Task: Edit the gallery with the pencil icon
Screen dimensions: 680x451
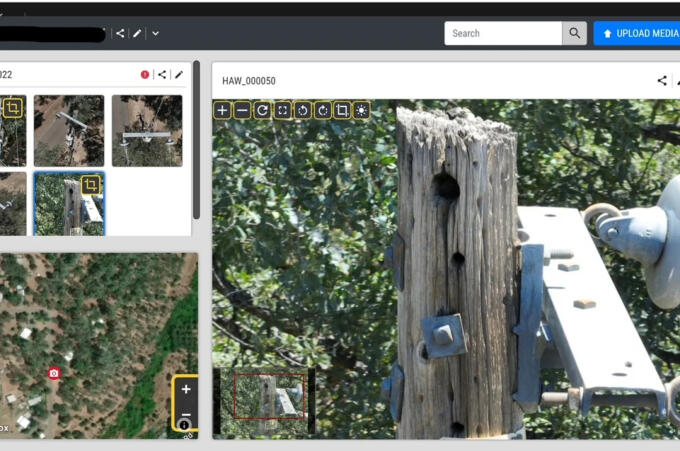Action: click(179, 74)
